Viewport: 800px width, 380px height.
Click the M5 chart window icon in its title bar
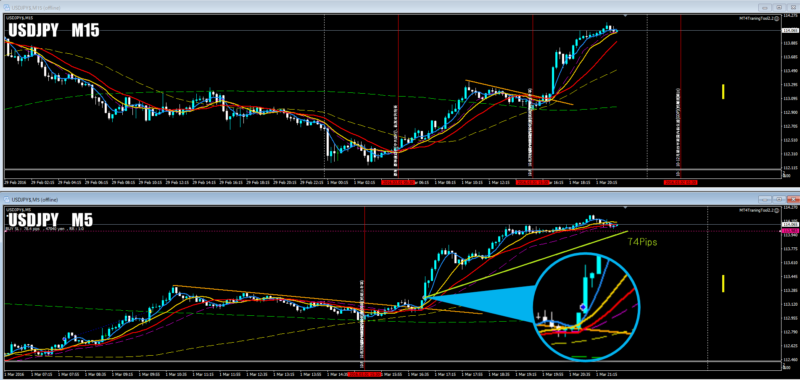tap(7, 199)
